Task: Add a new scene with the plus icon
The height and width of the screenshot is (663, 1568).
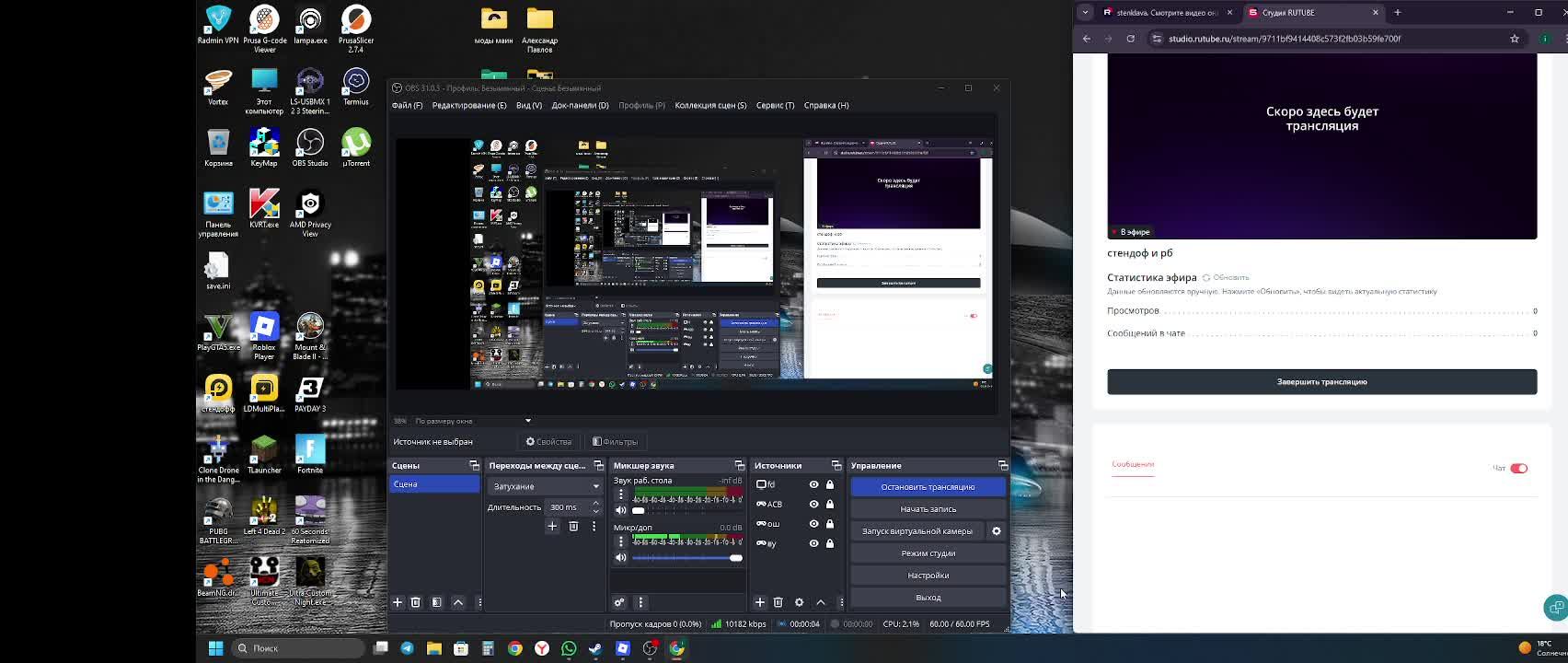Action: [398, 602]
